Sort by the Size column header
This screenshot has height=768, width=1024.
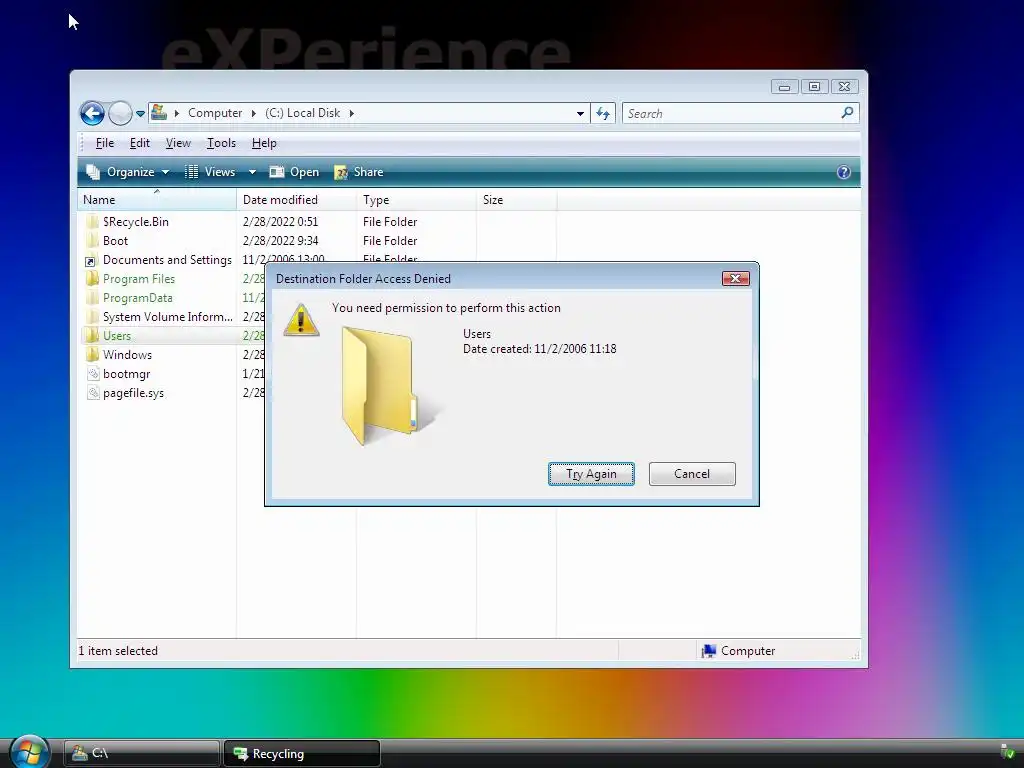517,200
